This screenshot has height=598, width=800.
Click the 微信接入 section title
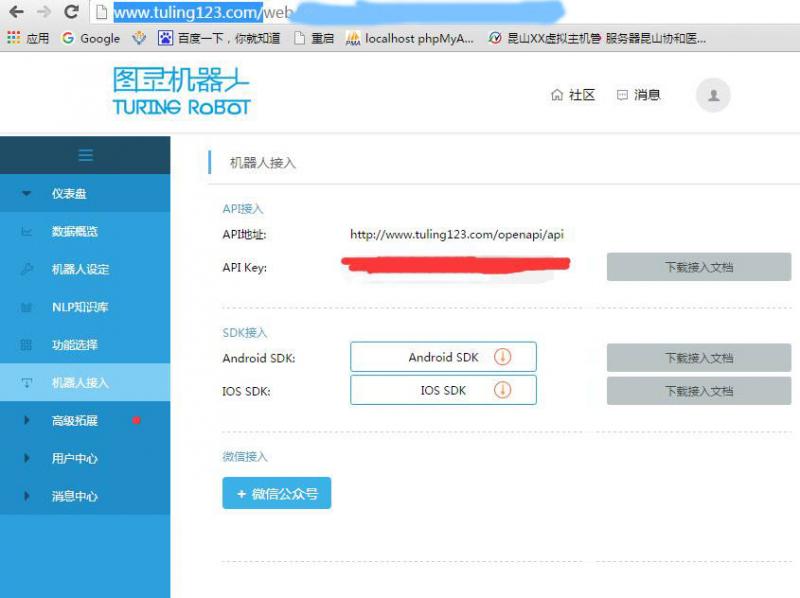pos(245,457)
